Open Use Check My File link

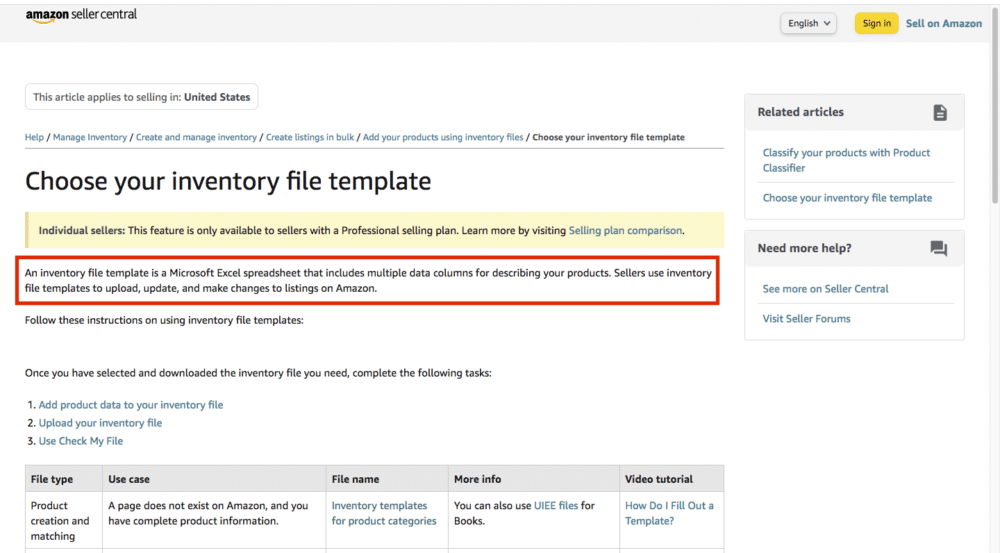coord(81,441)
